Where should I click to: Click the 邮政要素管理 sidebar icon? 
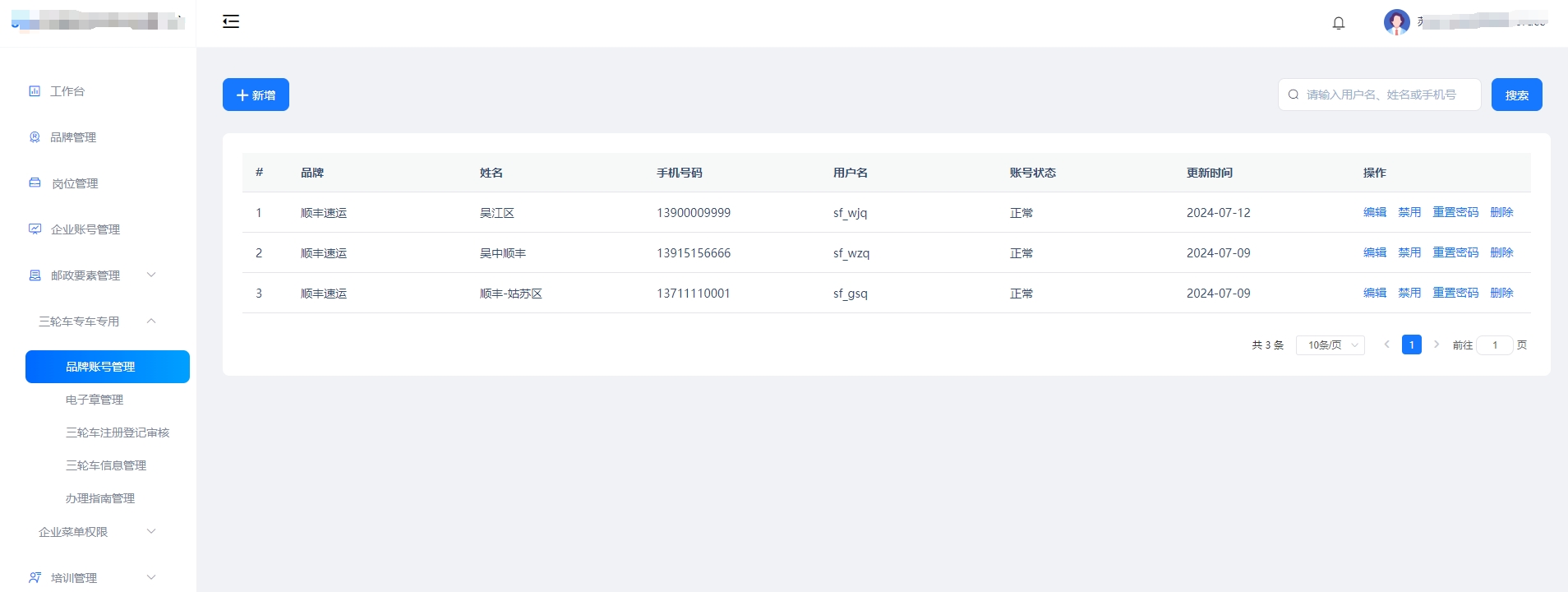coord(35,275)
